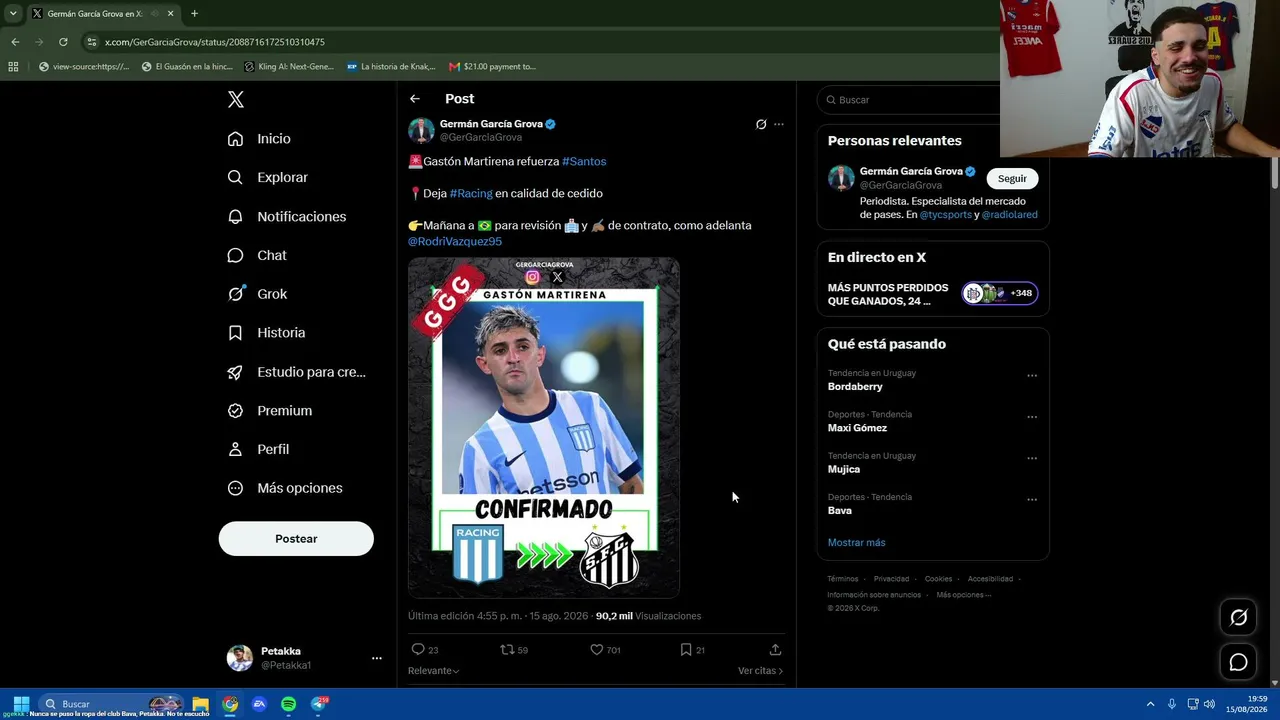
Task: Open the floating Grok button
Action: pos(1238,617)
